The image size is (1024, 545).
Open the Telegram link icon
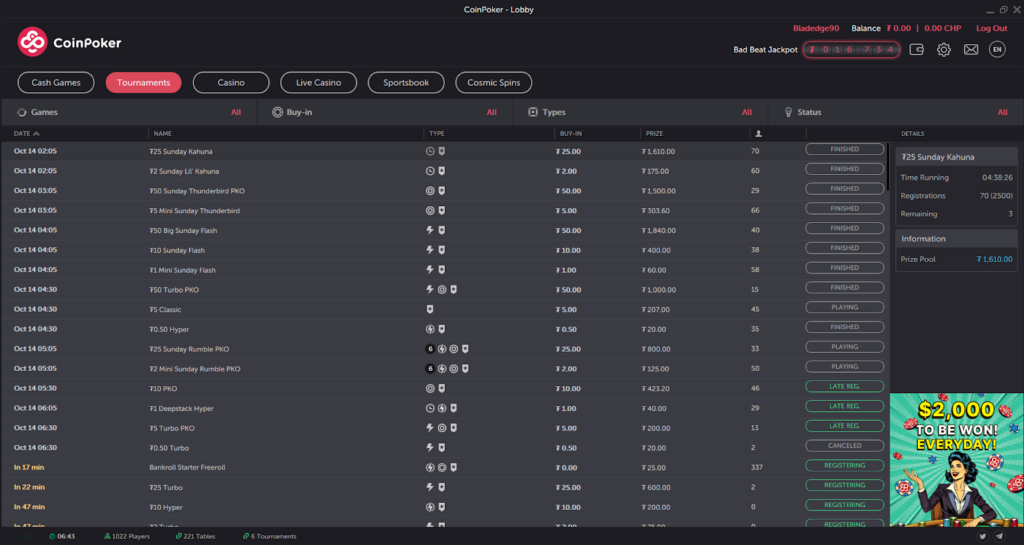click(x=999, y=536)
